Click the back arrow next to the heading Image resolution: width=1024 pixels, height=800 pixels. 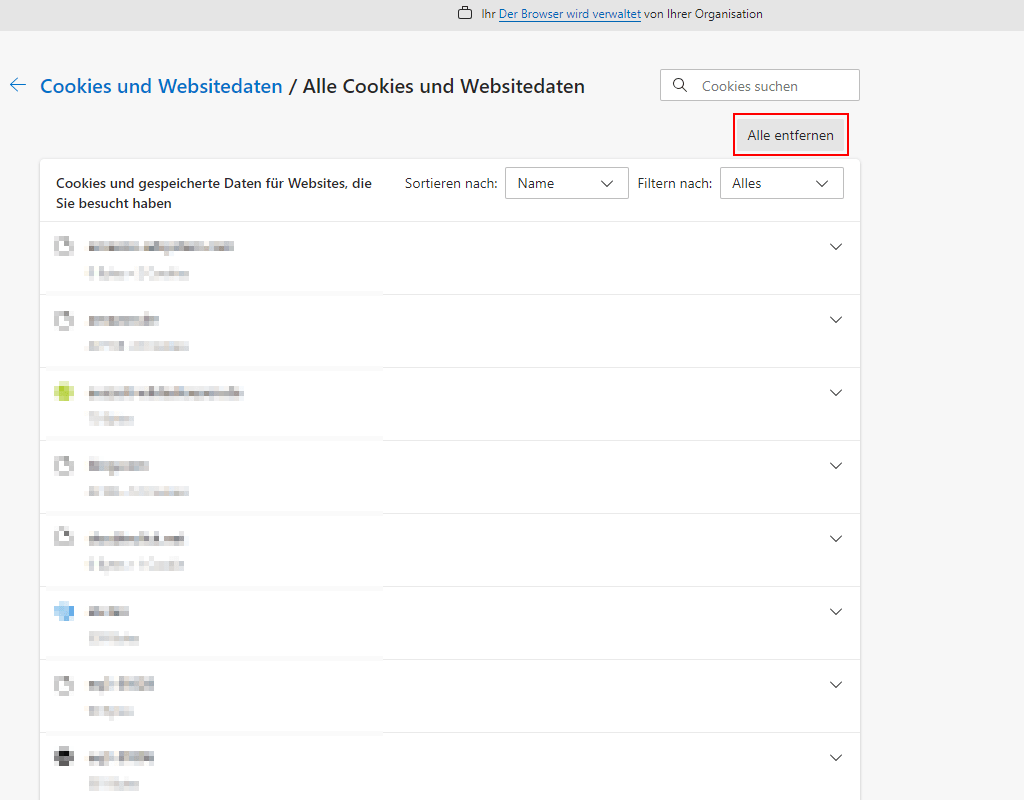pyautogui.click(x=17, y=85)
